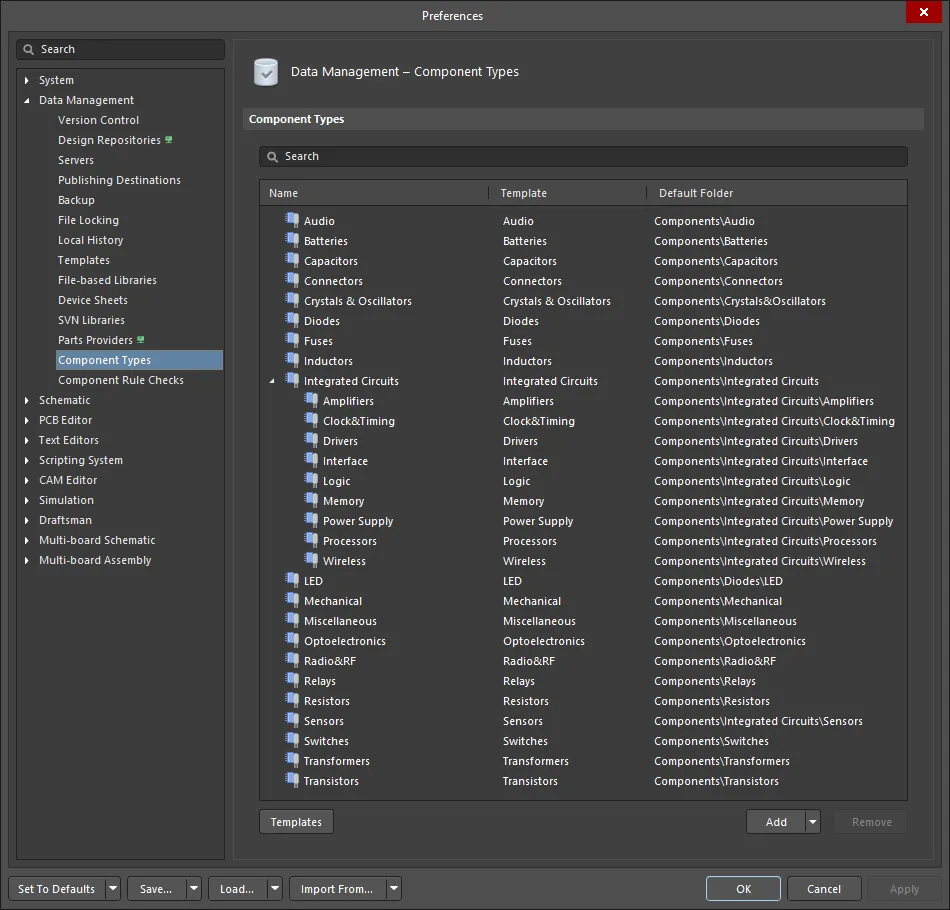Click the Inductors component icon

pyautogui.click(x=293, y=360)
